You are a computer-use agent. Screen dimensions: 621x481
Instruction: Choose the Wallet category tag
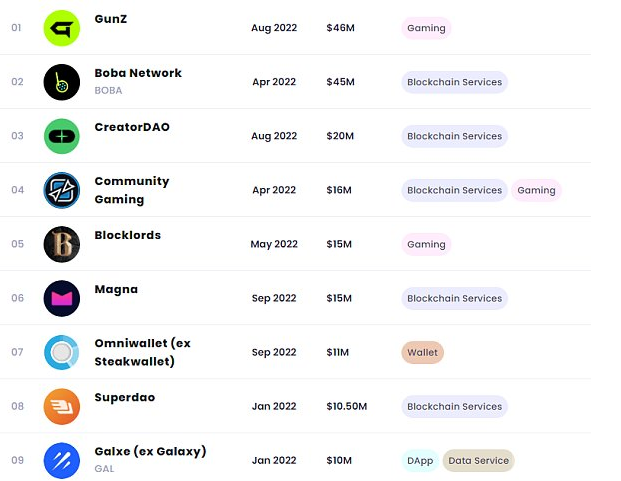tap(422, 352)
